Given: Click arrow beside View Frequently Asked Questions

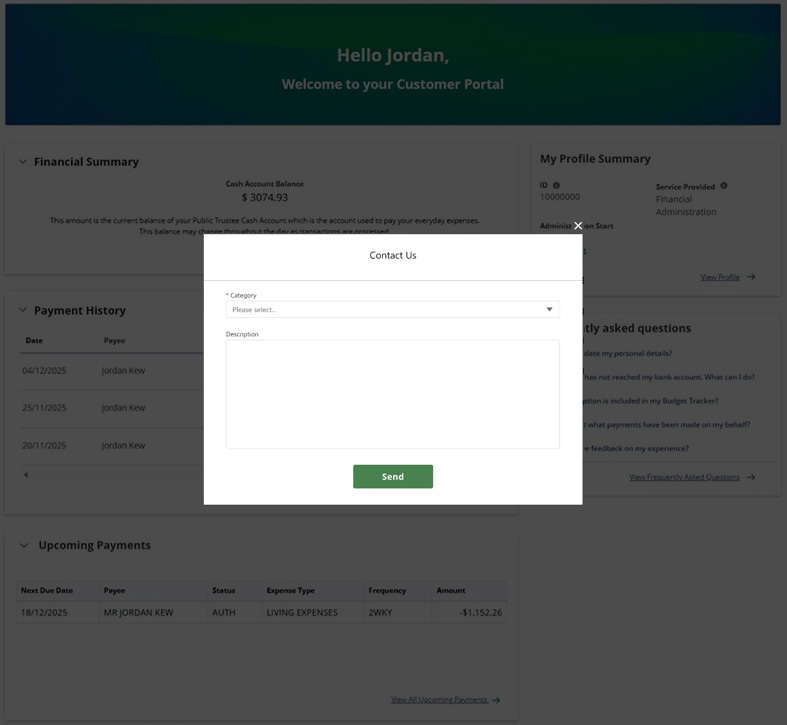Looking at the screenshot, I should [x=751, y=477].
